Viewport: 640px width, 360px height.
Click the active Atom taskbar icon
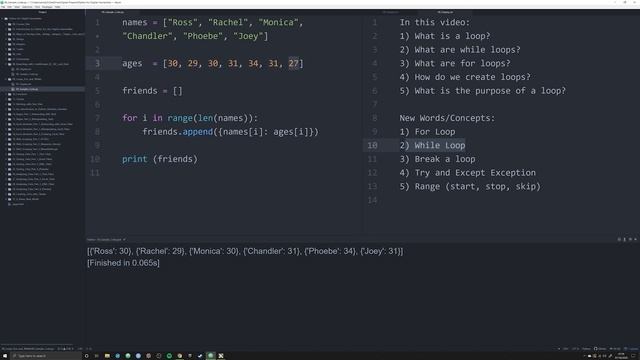pos(210,356)
